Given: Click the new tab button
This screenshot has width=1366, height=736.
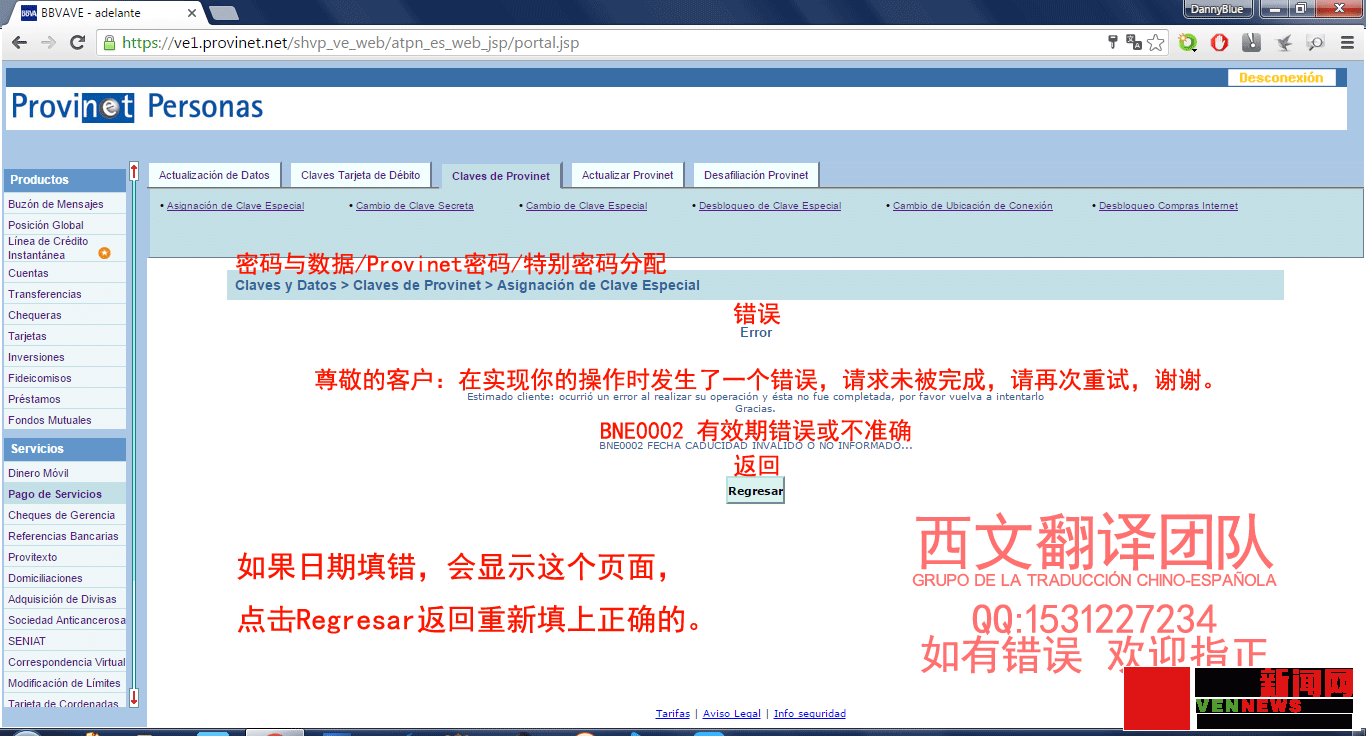Looking at the screenshot, I should 223,13.
